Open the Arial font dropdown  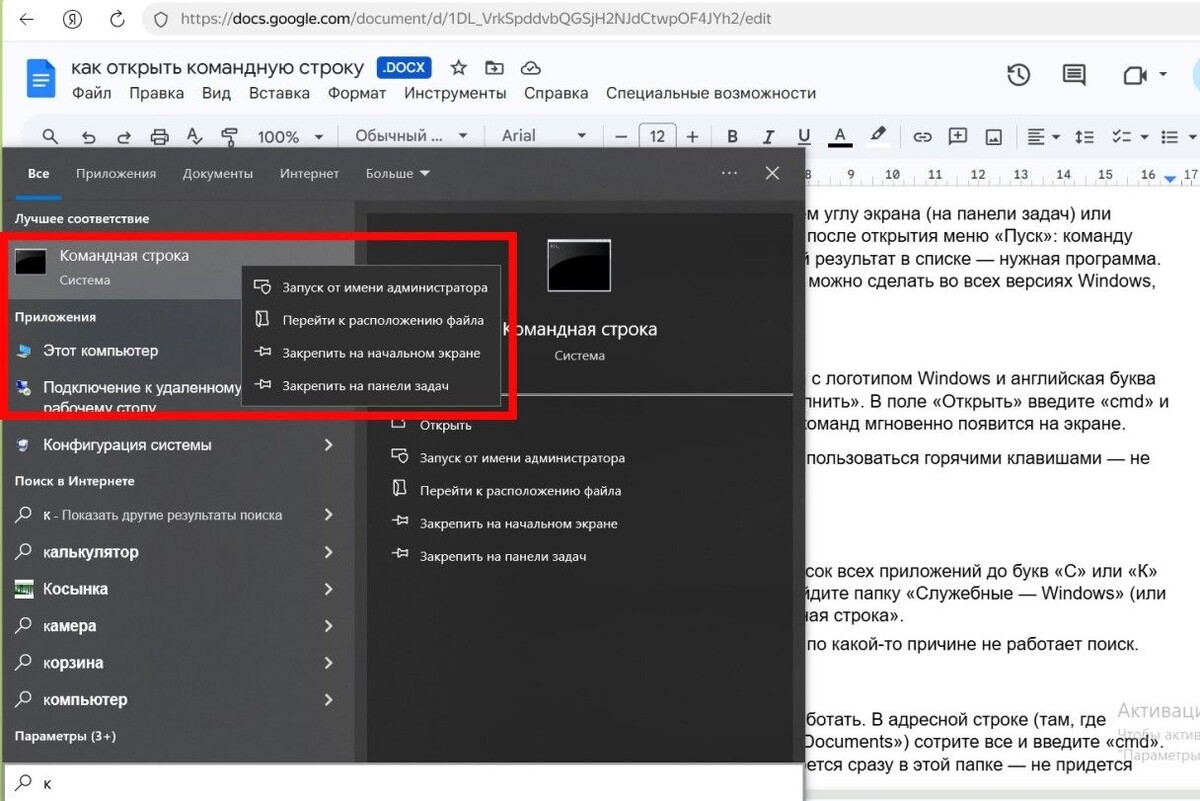[543, 136]
